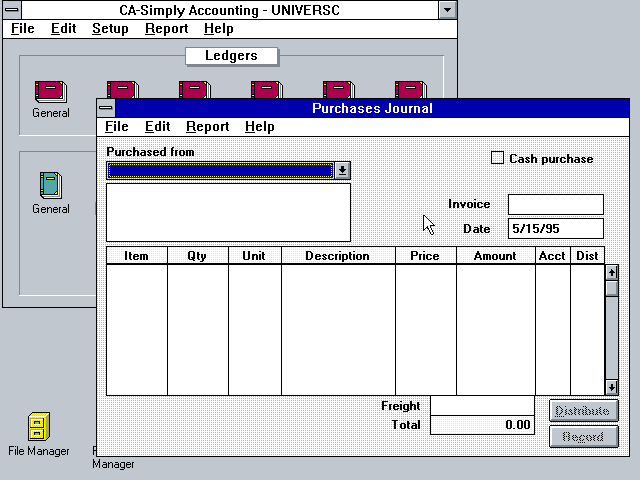Expand the Purchased from vendor list arrow
The image size is (640, 480).
(x=342, y=171)
